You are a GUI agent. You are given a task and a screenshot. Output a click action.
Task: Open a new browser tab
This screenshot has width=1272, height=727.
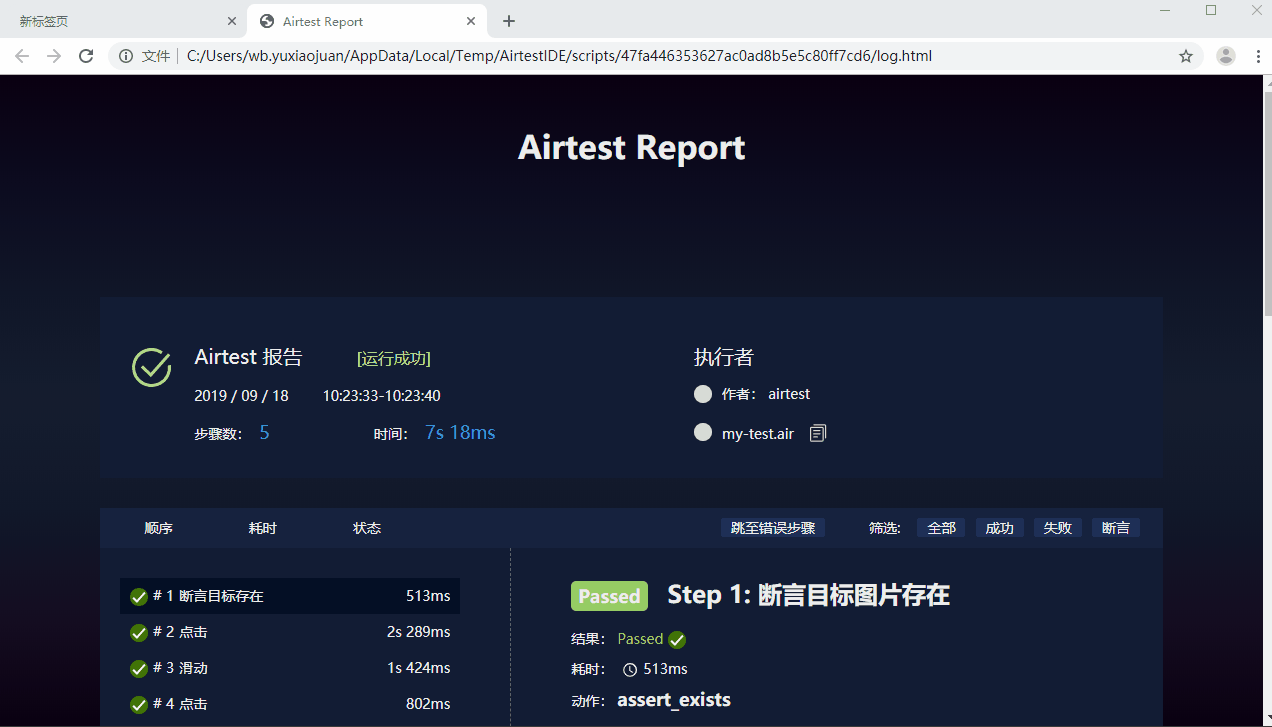pos(509,21)
